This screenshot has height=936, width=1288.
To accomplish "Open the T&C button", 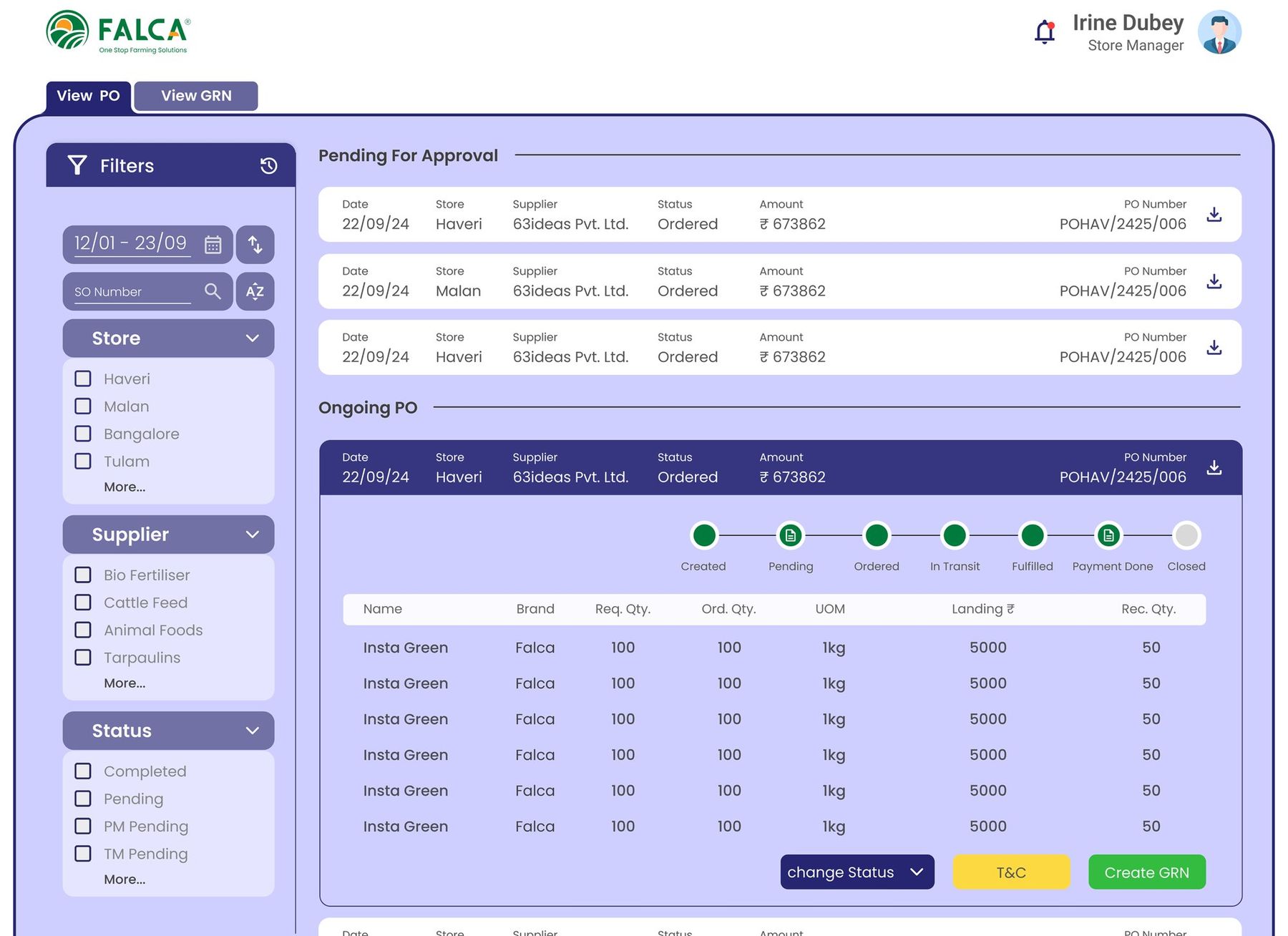I will pyautogui.click(x=1011, y=872).
